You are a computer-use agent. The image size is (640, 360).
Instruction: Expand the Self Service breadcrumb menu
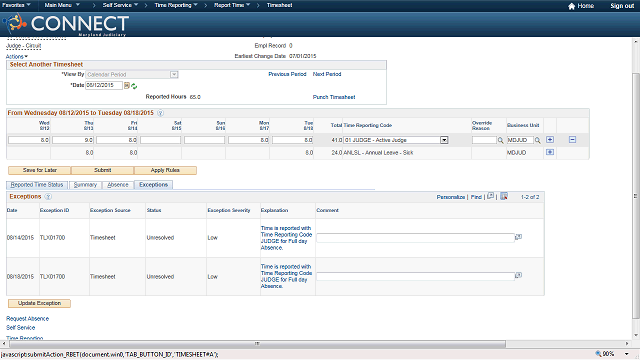(120, 5)
